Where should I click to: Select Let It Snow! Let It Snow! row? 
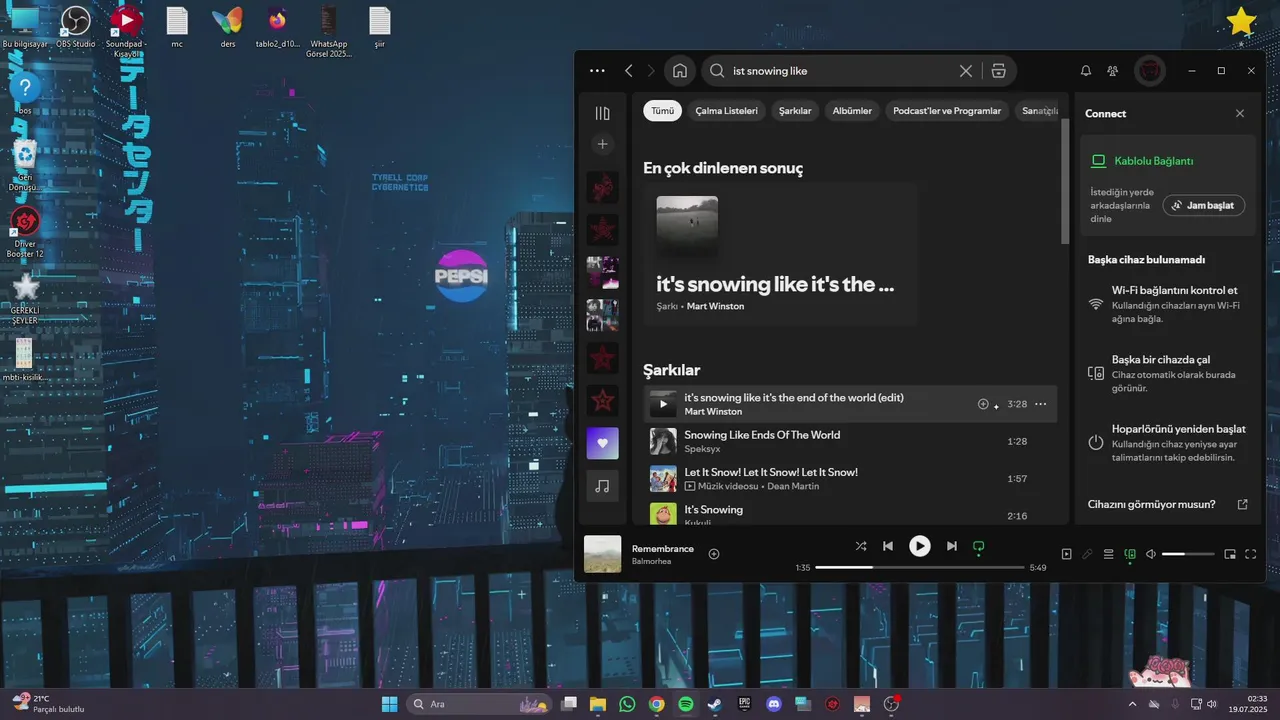(x=850, y=478)
